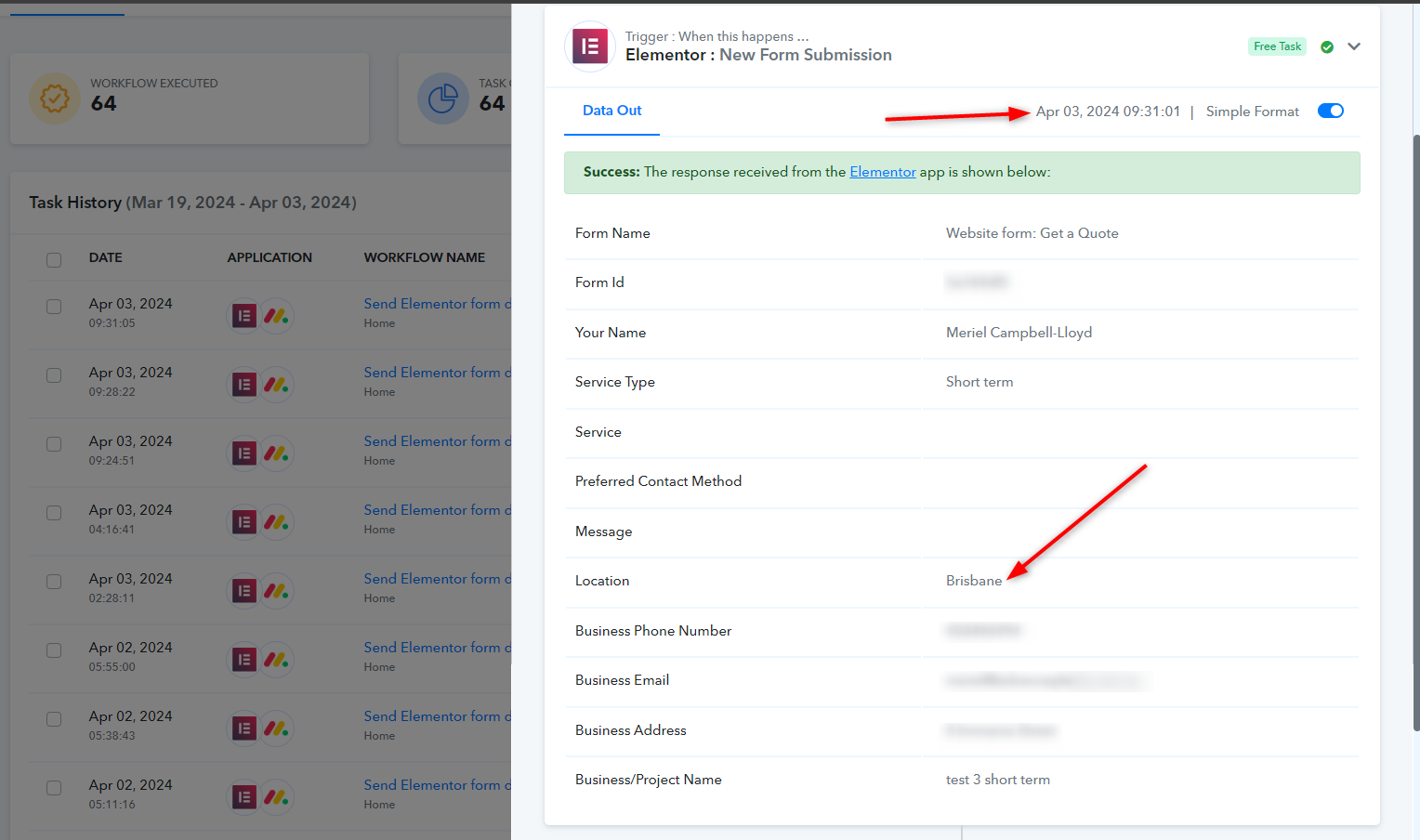Check the Apr 02 05:11:16 task row
Image resolution: width=1420 pixels, height=840 pixels.
click(x=54, y=788)
